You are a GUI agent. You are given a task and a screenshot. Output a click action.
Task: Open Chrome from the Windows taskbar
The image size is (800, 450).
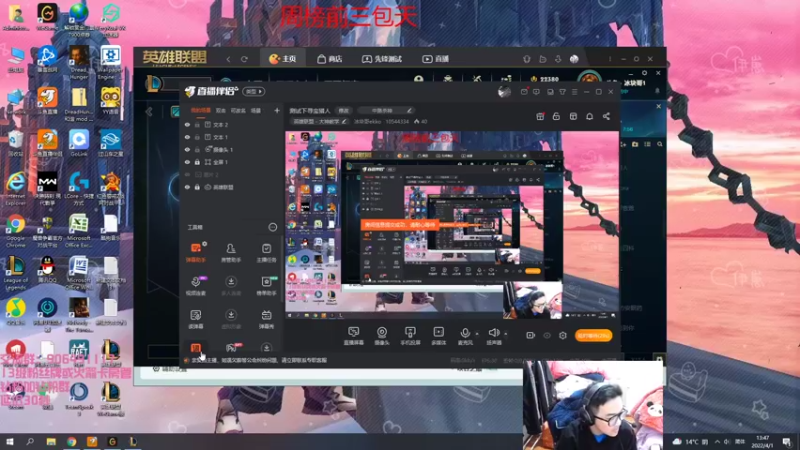[x=71, y=442]
